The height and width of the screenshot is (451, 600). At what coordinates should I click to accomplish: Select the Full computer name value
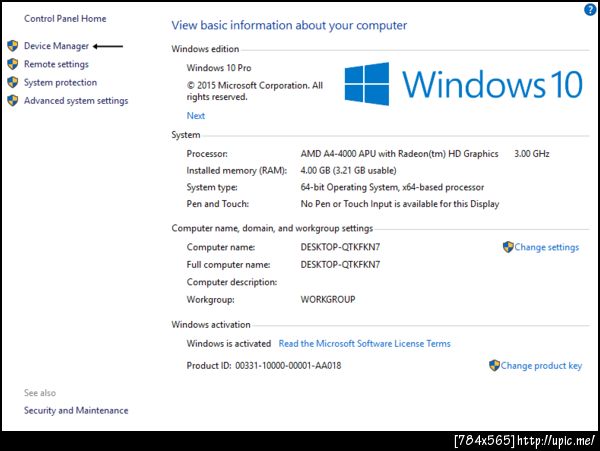point(340,265)
